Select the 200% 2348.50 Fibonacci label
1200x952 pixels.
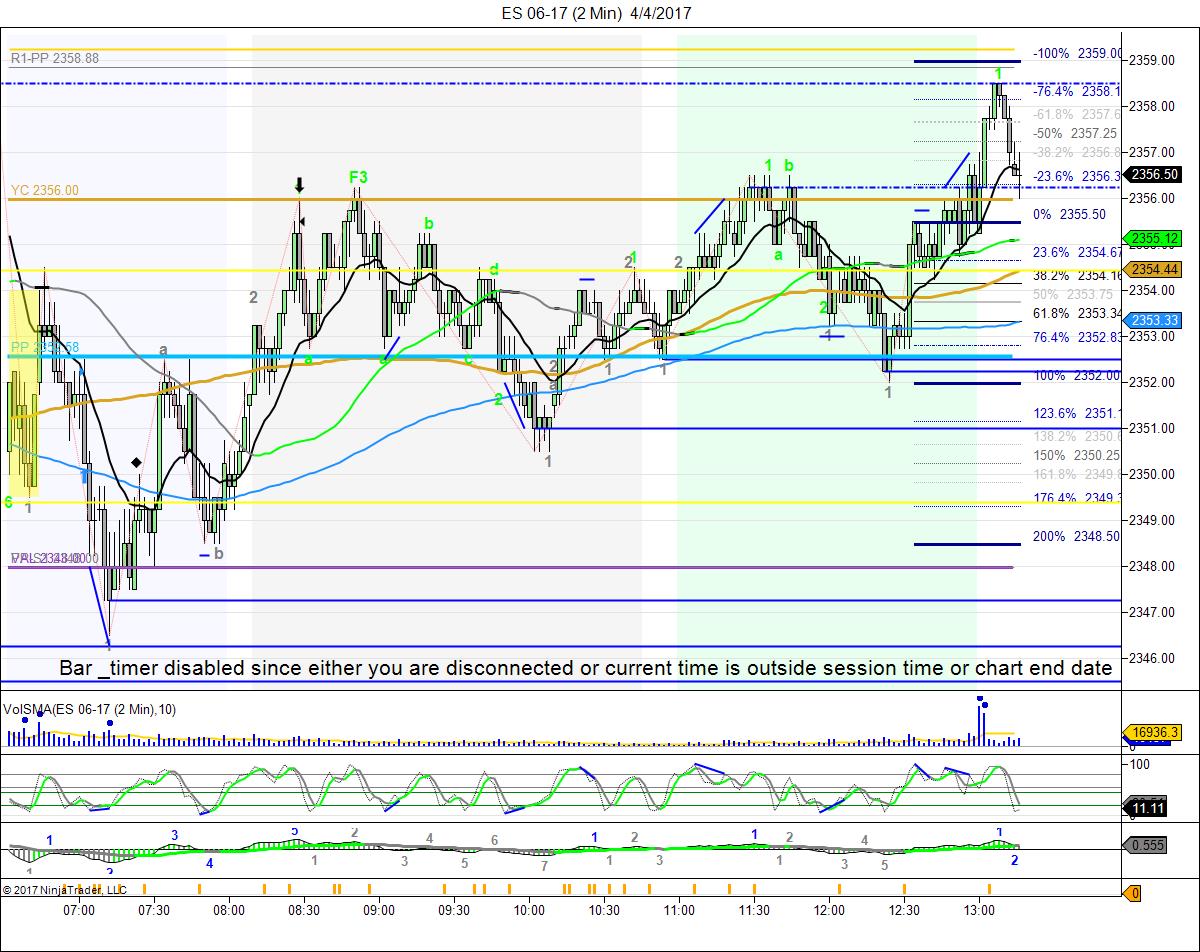[x=1077, y=536]
